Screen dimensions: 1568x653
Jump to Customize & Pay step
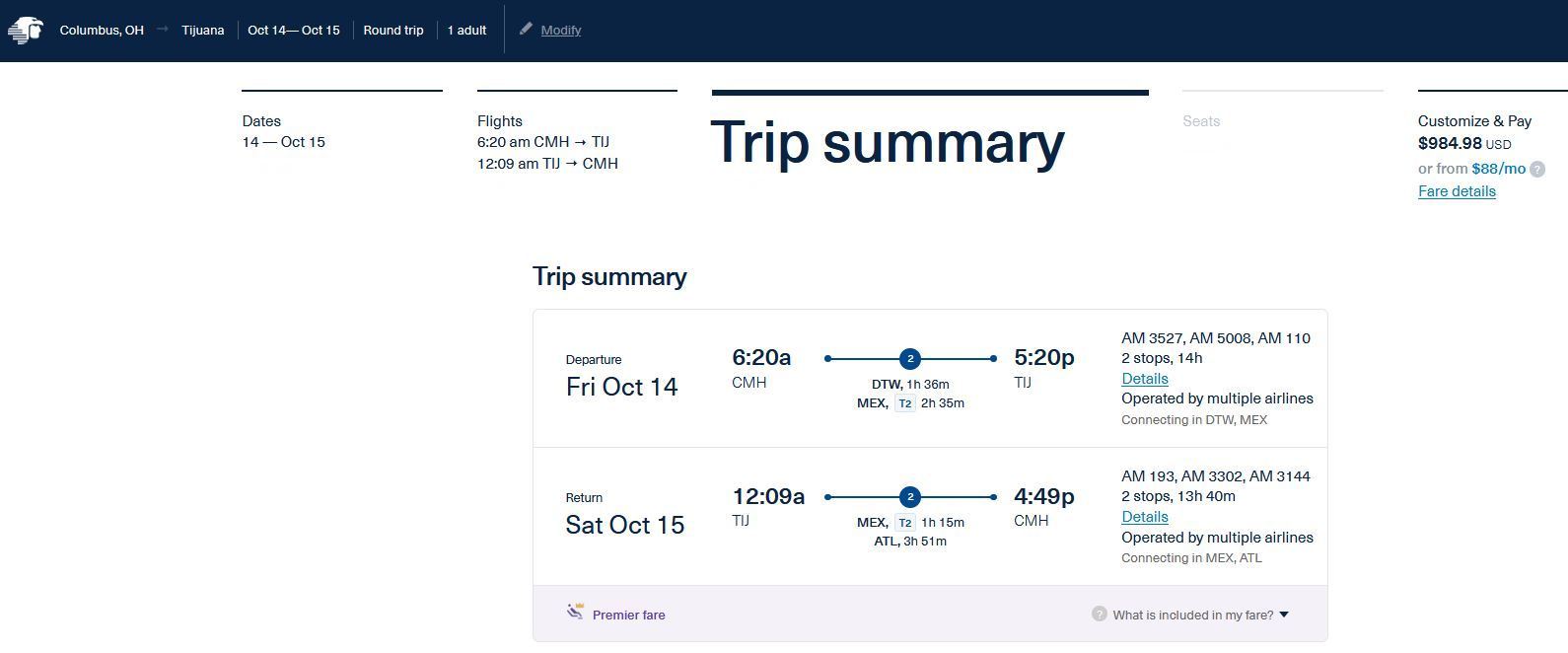1474,120
